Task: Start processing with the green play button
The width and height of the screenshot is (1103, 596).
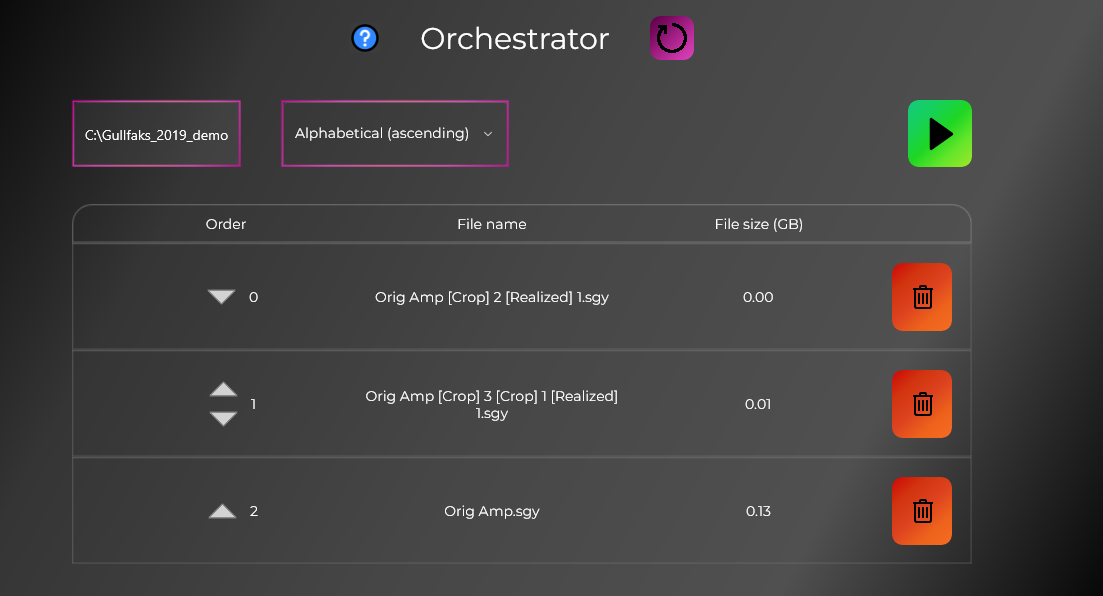Action: coord(940,134)
